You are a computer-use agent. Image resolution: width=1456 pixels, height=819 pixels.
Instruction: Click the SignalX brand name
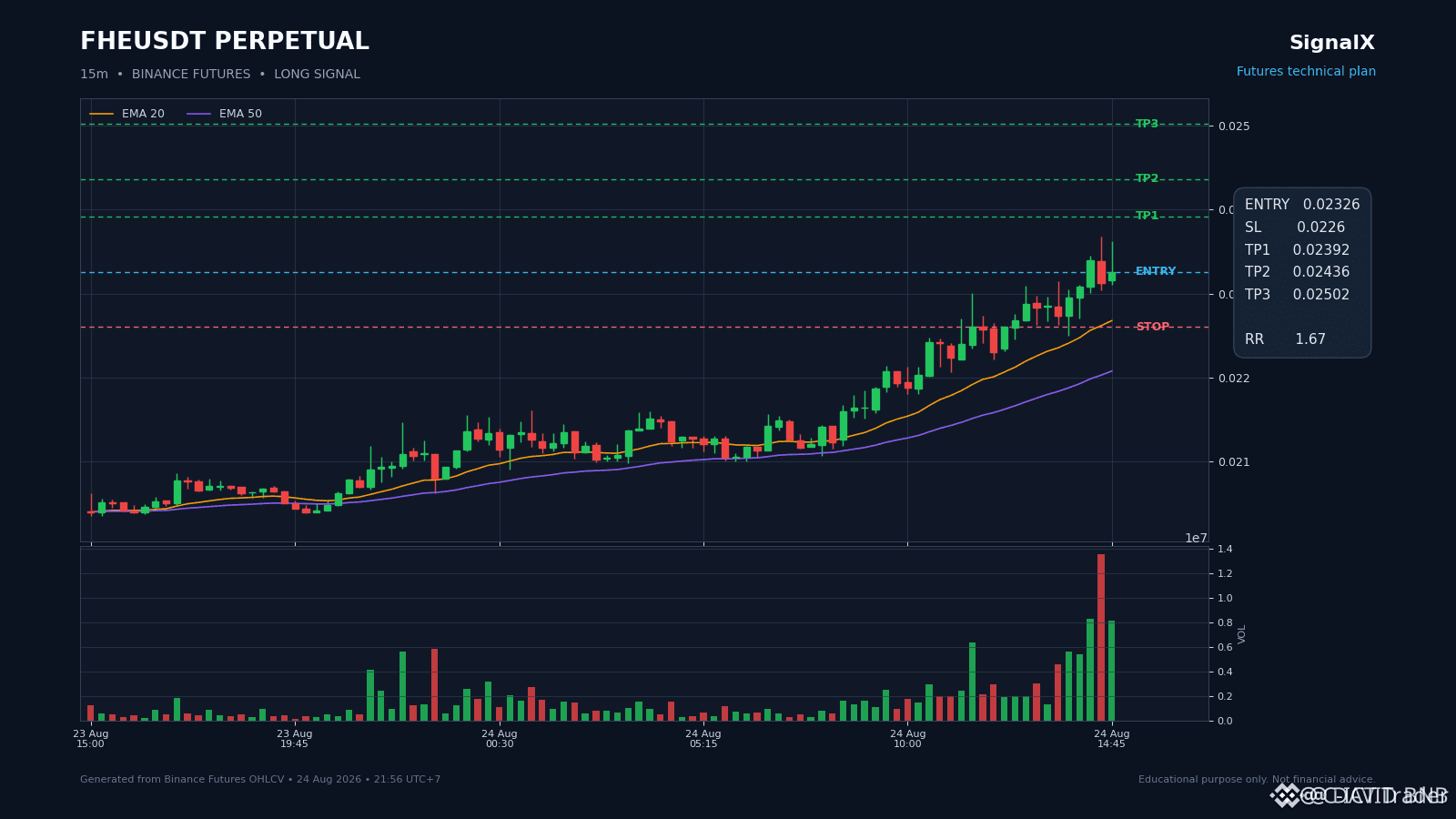(1332, 43)
